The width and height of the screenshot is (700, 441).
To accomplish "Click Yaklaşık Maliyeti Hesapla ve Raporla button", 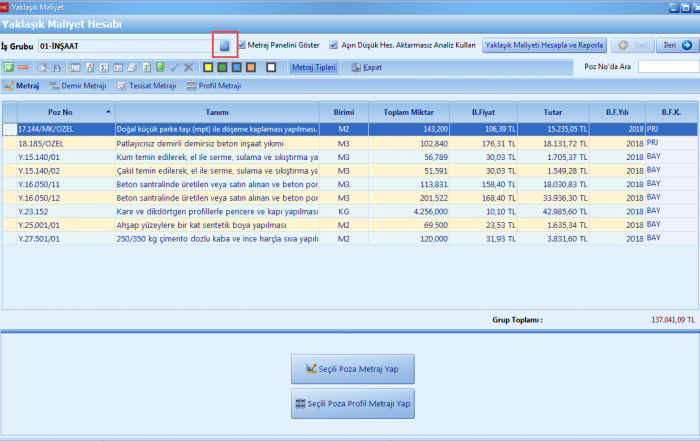I will [x=545, y=45].
